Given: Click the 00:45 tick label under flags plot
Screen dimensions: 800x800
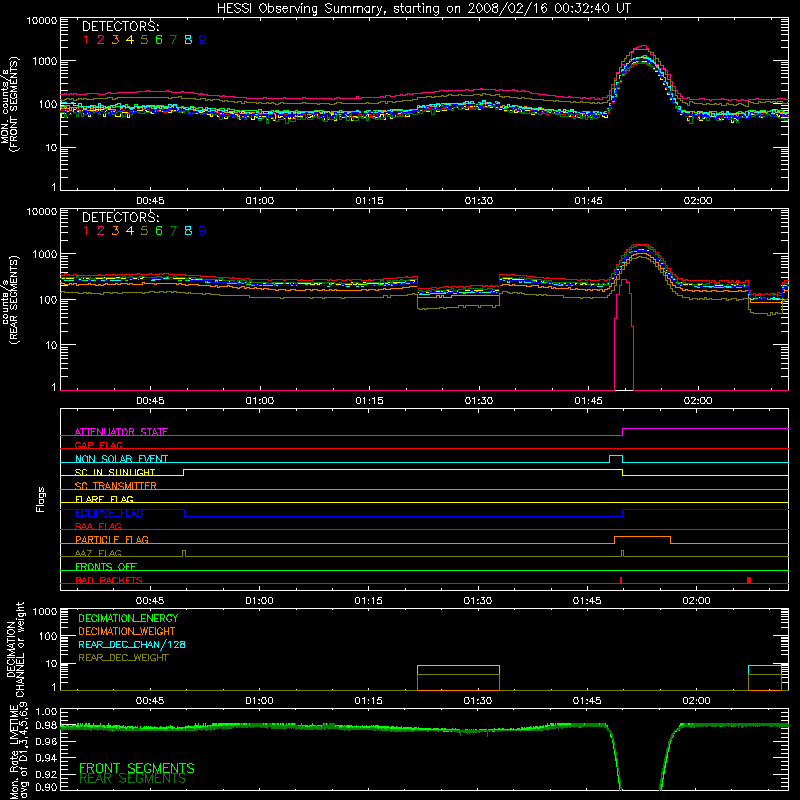Looking at the screenshot, I should click(x=150, y=601).
